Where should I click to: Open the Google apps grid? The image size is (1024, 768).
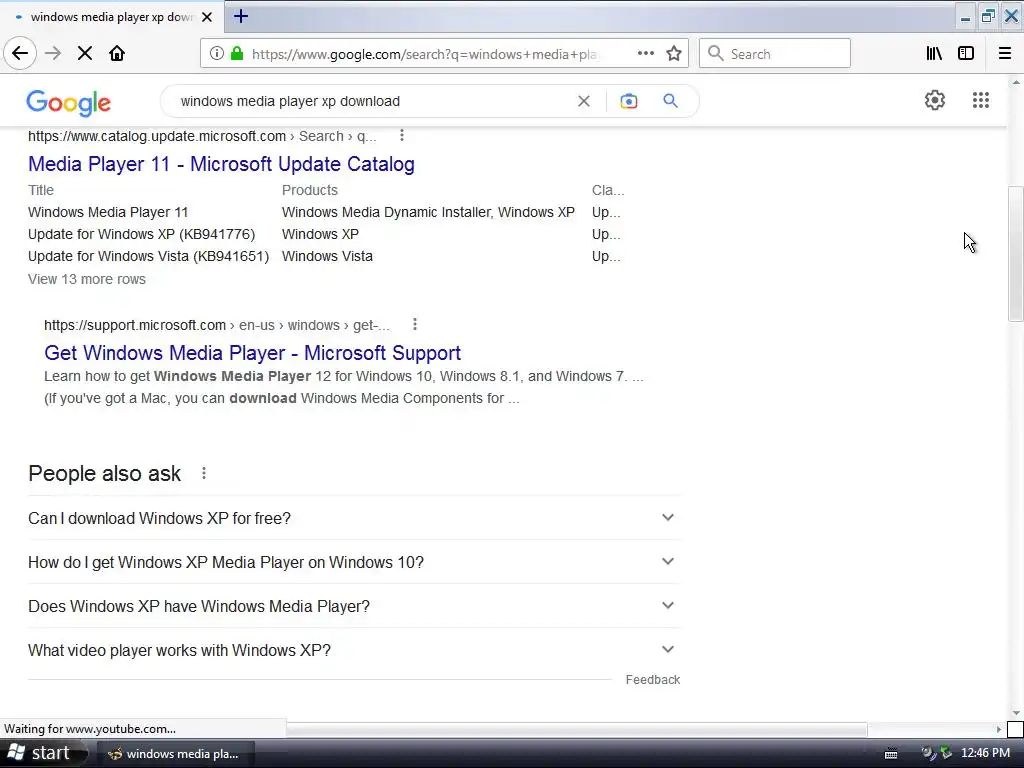[981, 100]
